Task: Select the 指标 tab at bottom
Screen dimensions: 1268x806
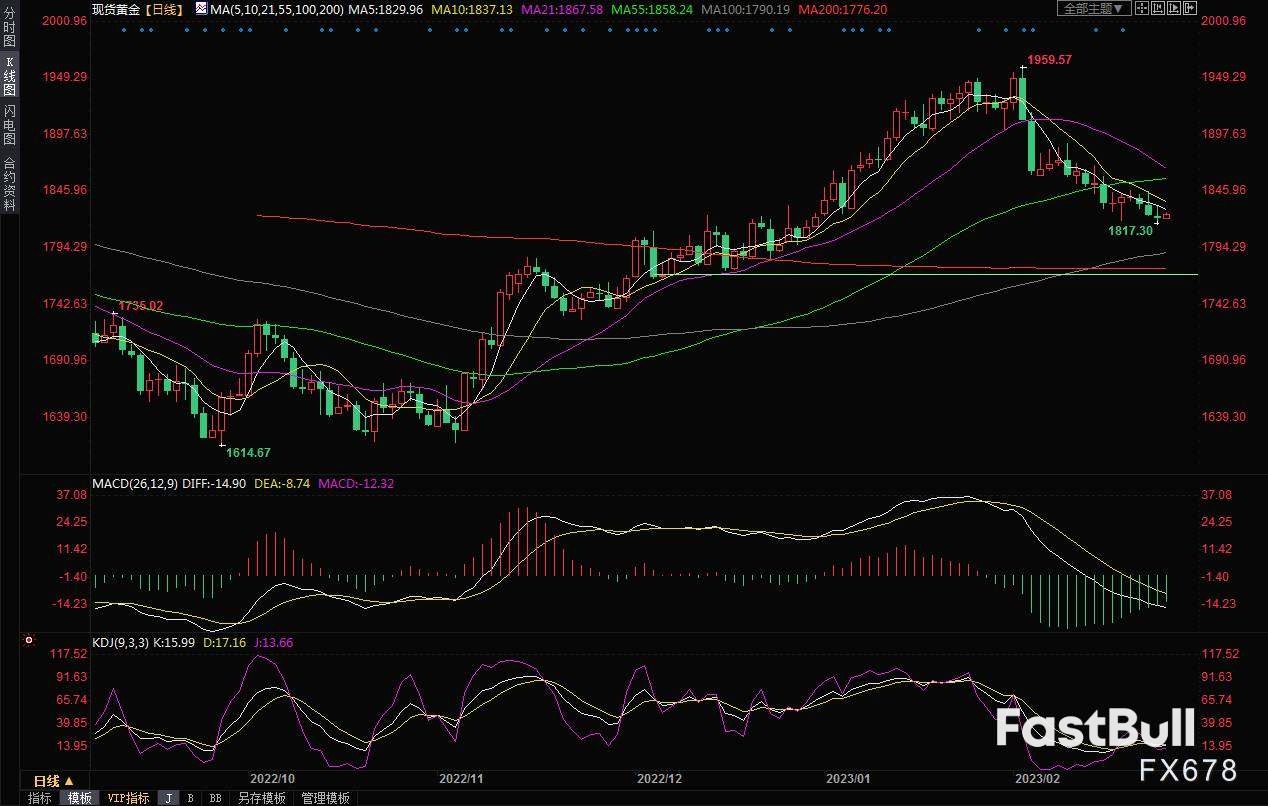Action: pyautogui.click(x=40, y=798)
